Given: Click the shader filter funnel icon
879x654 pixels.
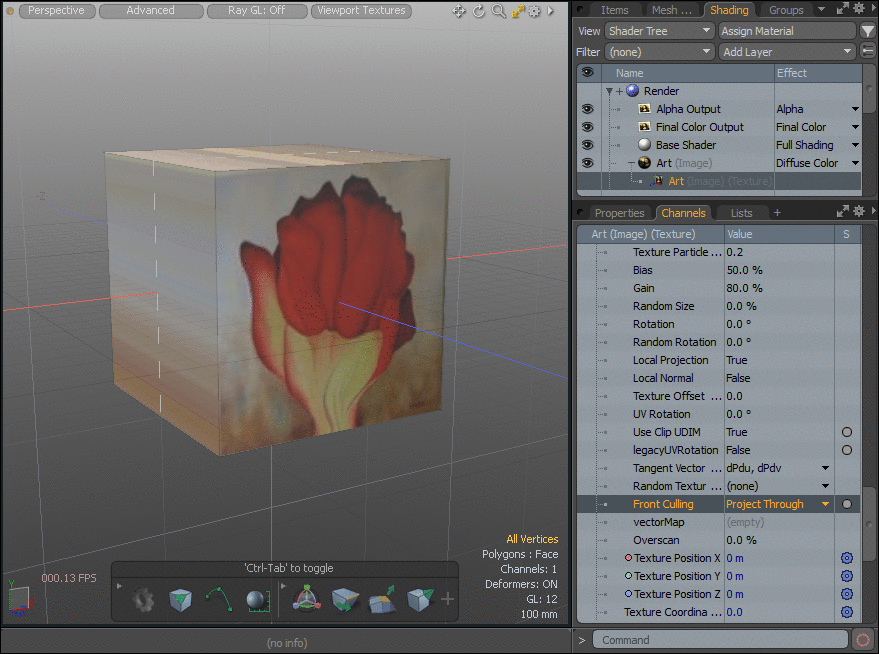Looking at the screenshot, I should click(868, 30).
